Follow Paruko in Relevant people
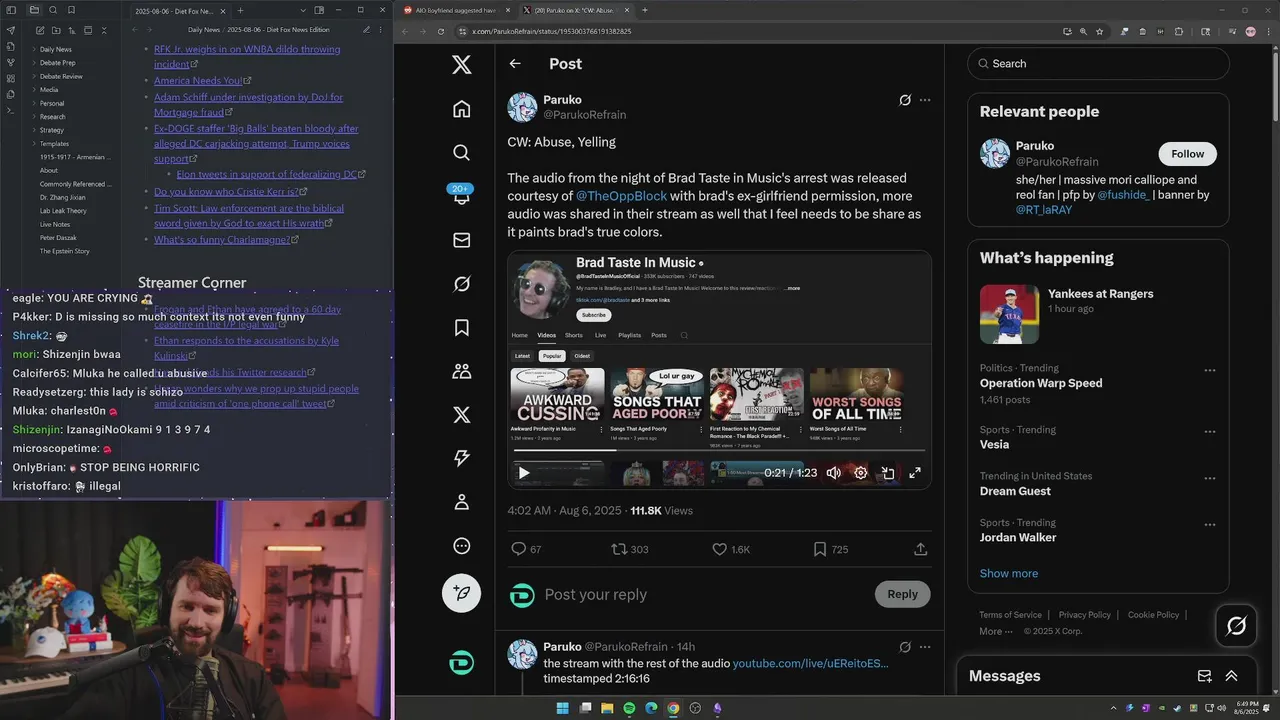This screenshot has width=1280, height=720. (1188, 154)
